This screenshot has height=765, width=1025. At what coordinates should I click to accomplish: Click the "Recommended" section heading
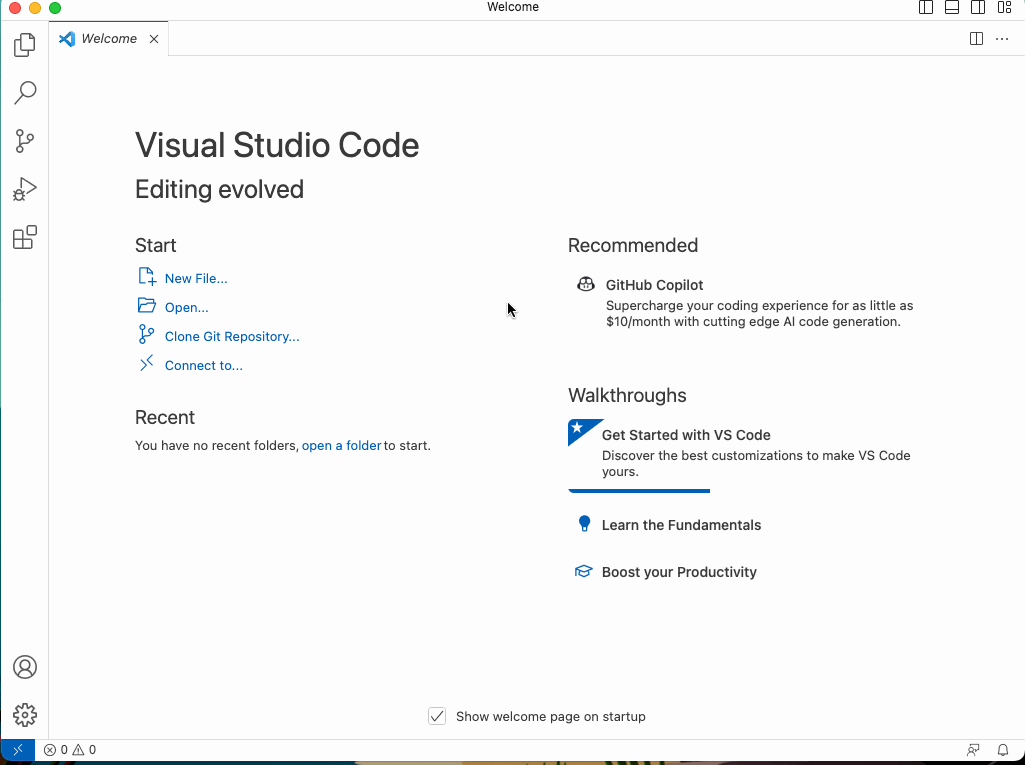pyautogui.click(x=633, y=245)
